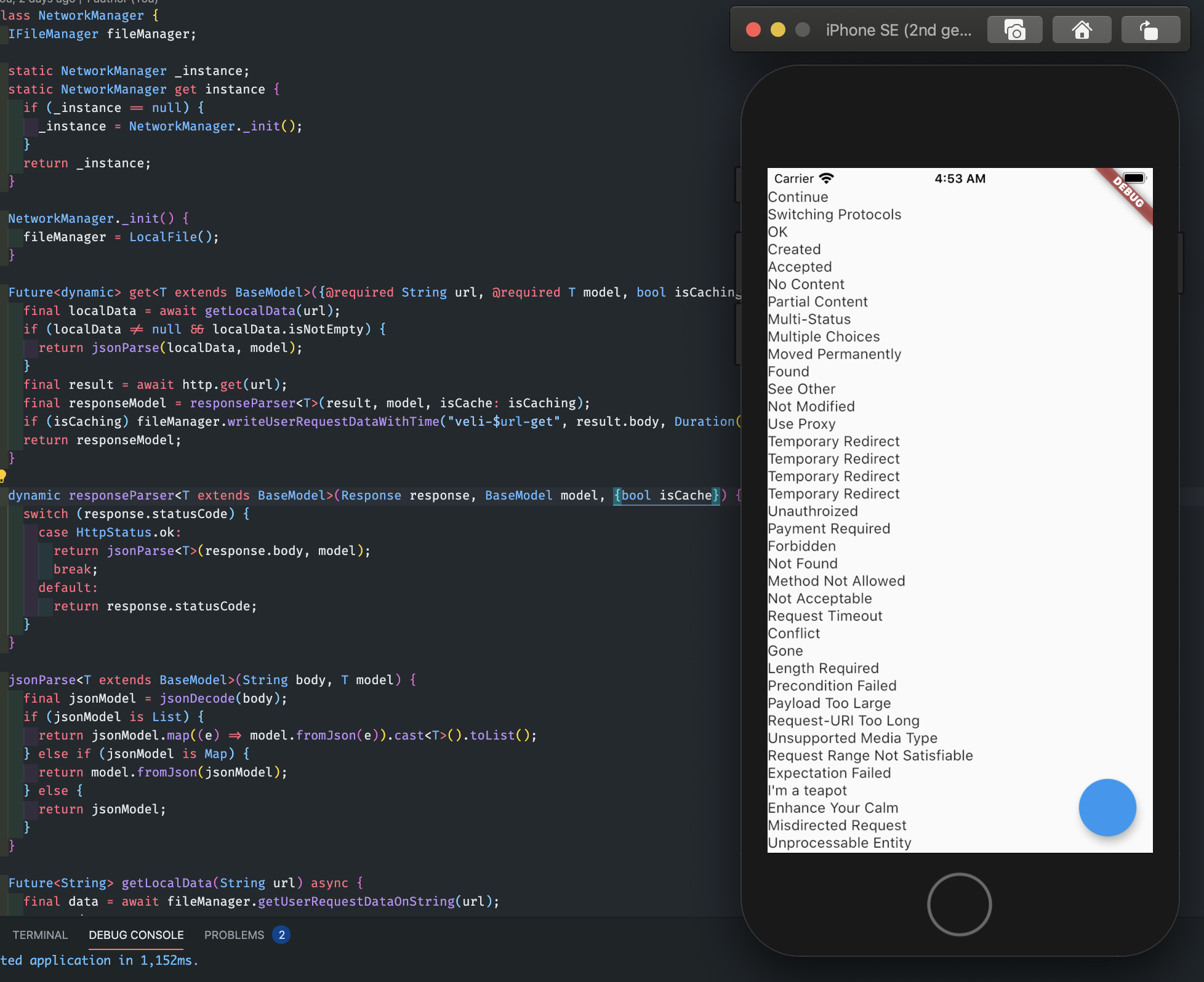This screenshot has height=982, width=1204.
Task: Click the 4:53 AM clock in the status bar
Action: click(960, 178)
